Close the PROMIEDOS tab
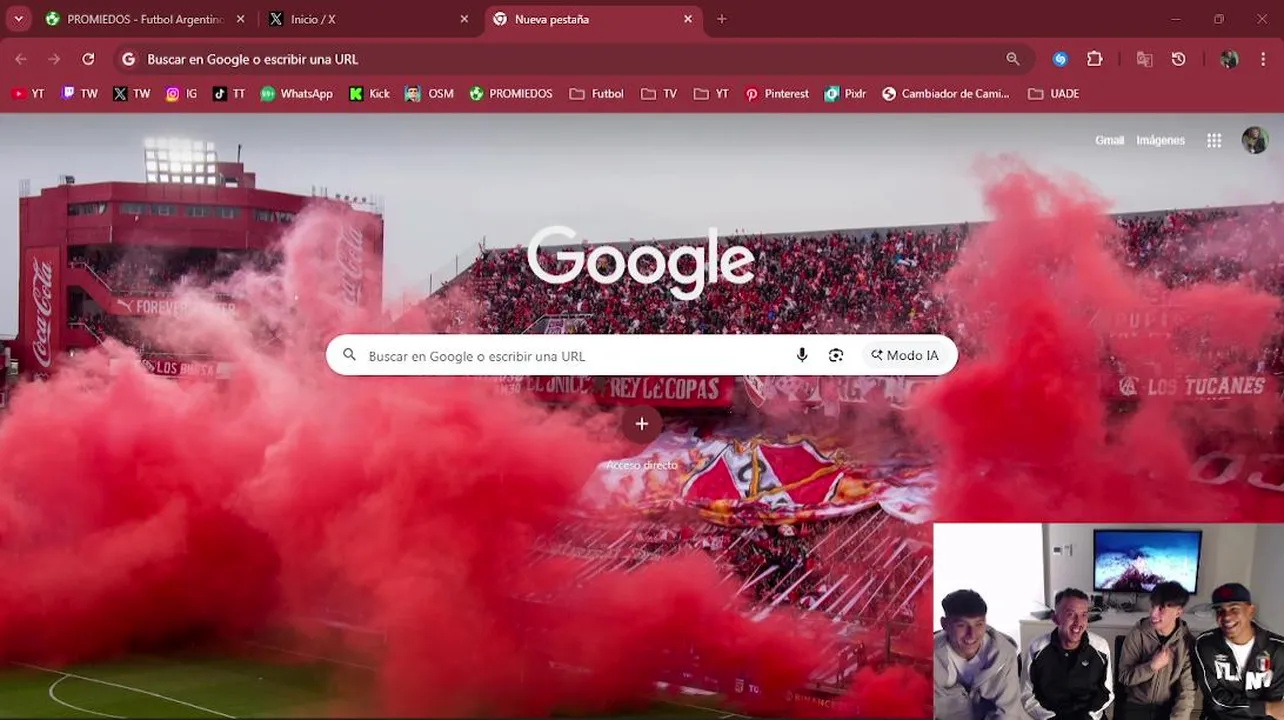The height and width of the screenshot is (720, 1284). click(x=240, y=19)
